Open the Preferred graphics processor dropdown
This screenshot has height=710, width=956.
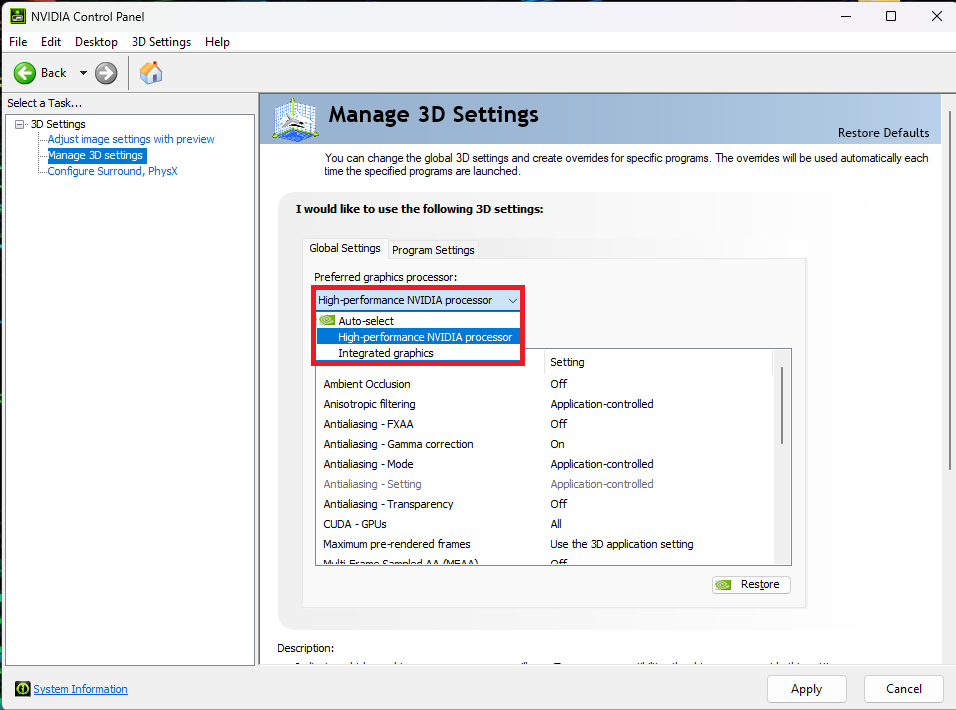pyautogui.click(x=511, y=299)
